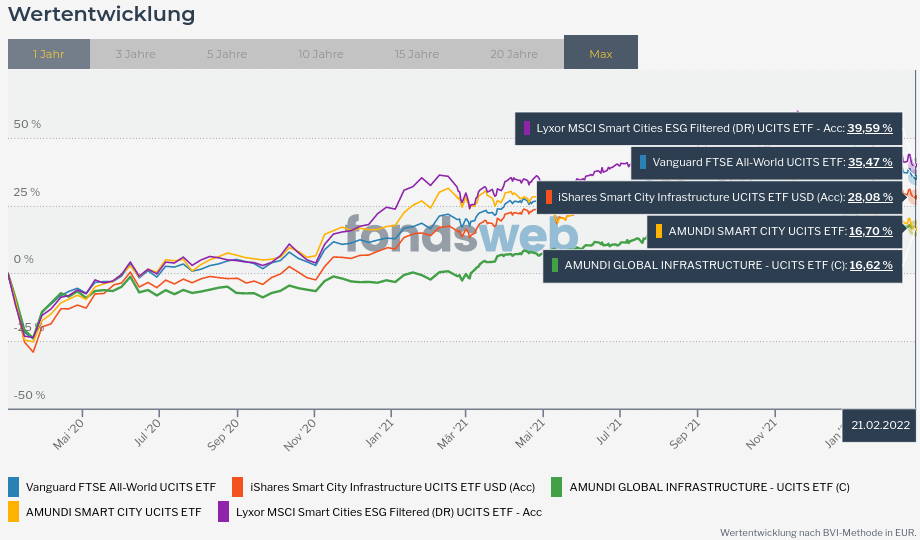Click purple Lyxor MSCI Smart Cities swatch
This screenshot has height=540, width=920.
pyautogui.click(x=224, y=512)
